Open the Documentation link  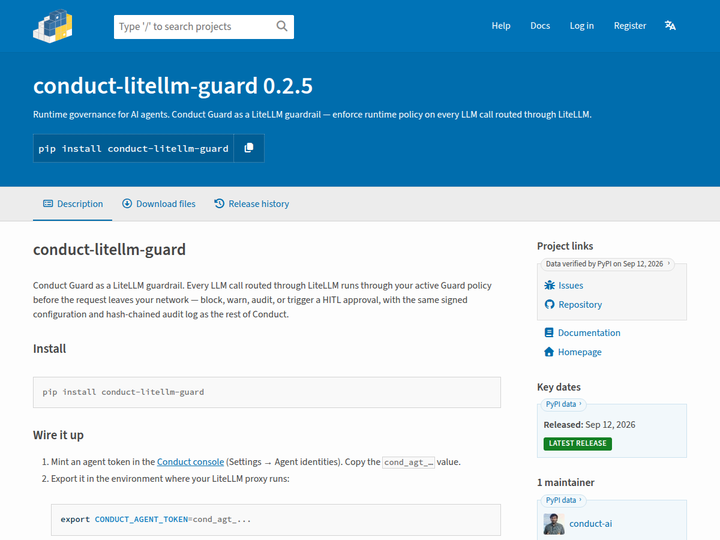pyautogui.click(x=589, y=332)
